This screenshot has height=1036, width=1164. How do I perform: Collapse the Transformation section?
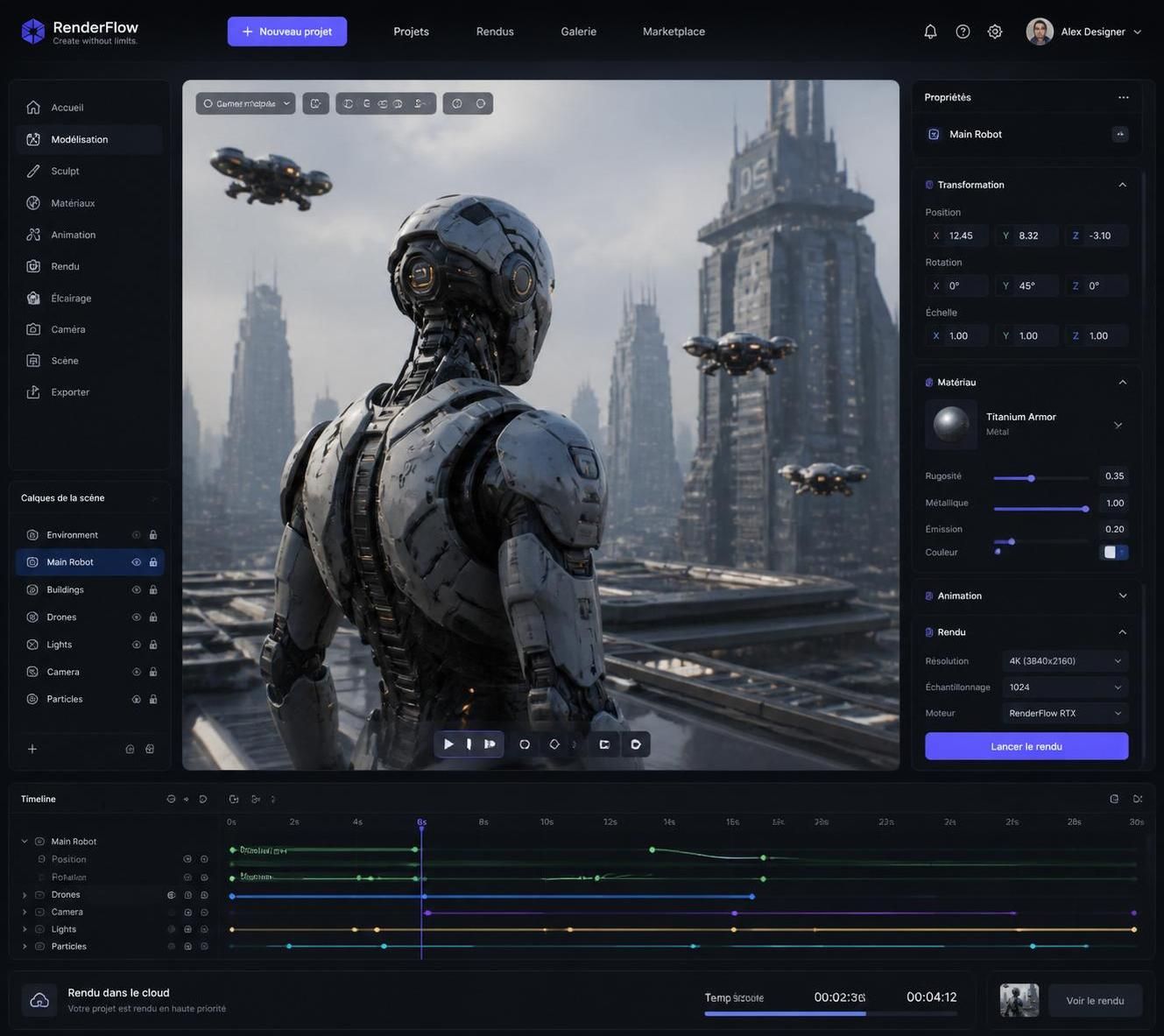(x=1123, y=185)
